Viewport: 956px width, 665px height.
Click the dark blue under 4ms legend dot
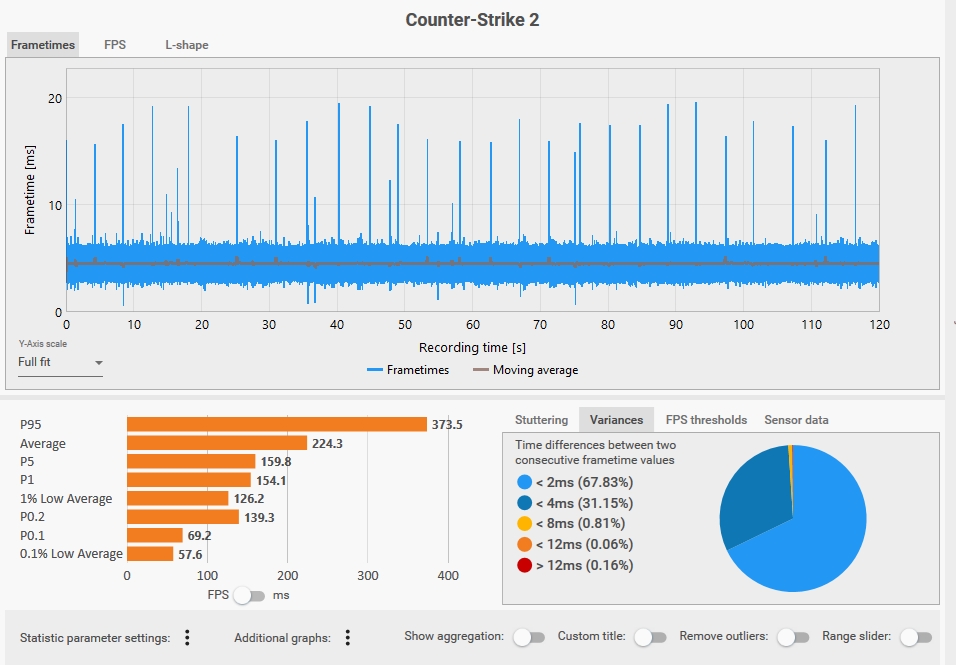coord(525,503)
